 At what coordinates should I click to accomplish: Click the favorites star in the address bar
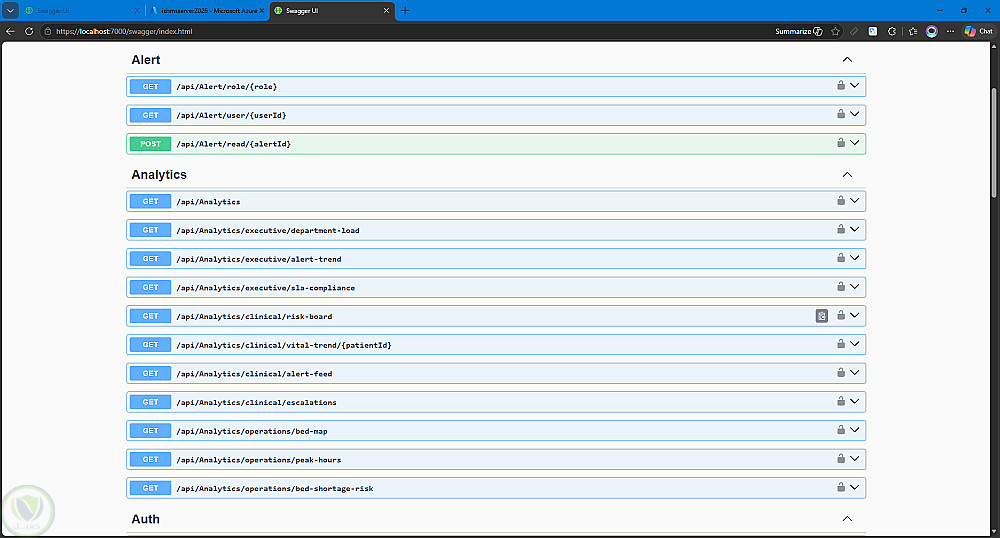835,31
